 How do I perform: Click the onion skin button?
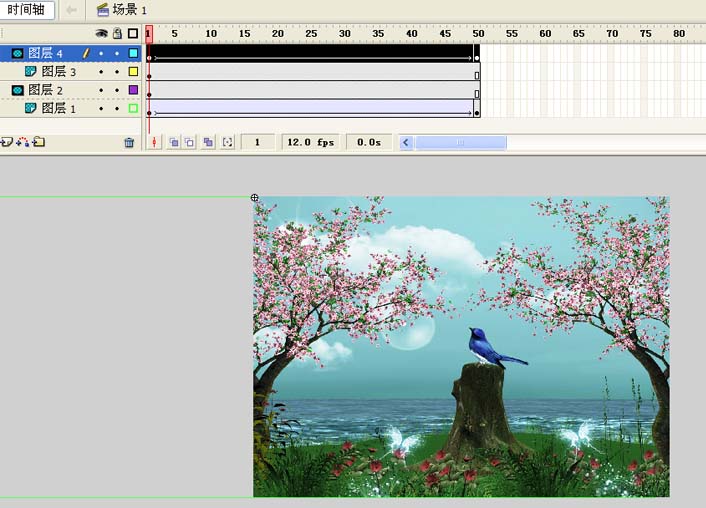tap(174, 143)
